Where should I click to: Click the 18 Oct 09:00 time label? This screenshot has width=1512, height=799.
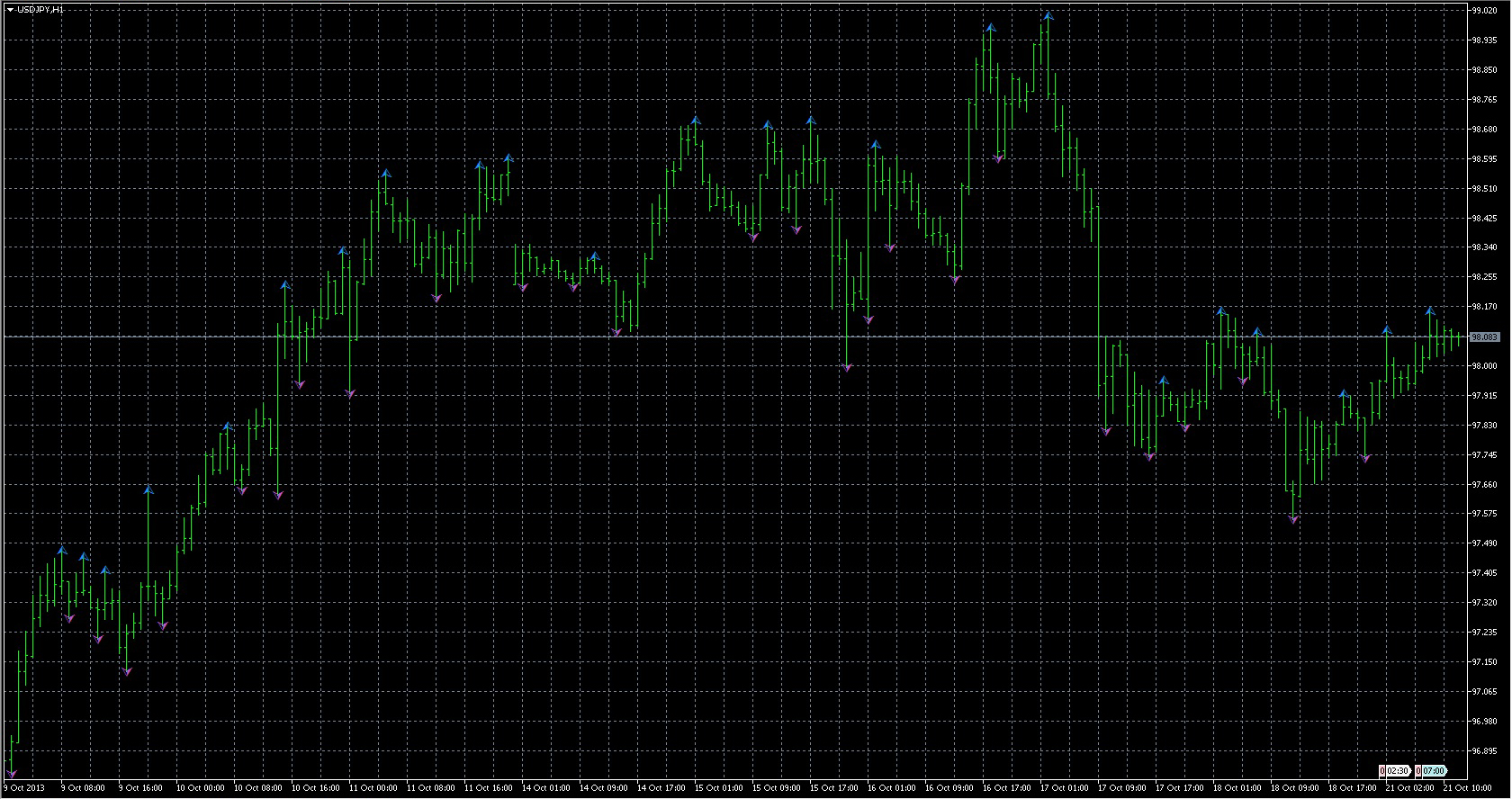pyautogui.click(x=1293, y=788)
